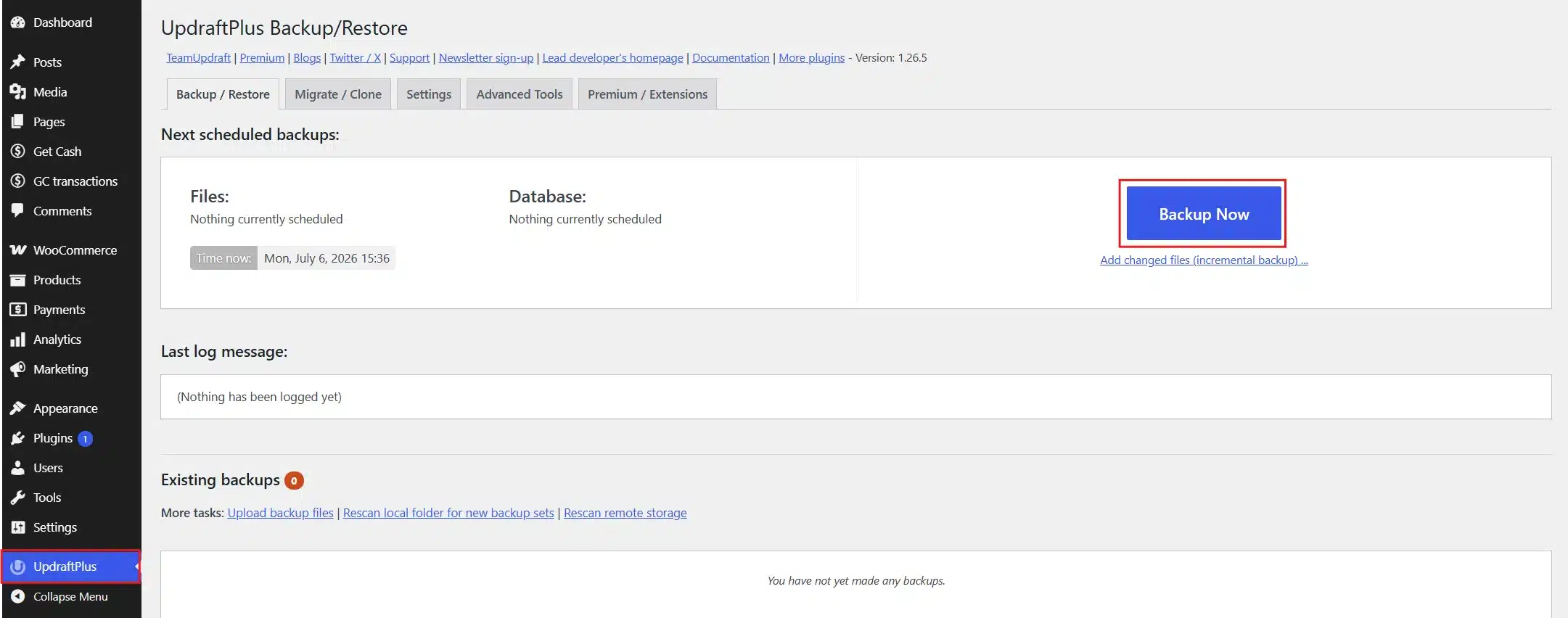
Task: Click the WooCommerce logo icon
Action: click(17, 250)
